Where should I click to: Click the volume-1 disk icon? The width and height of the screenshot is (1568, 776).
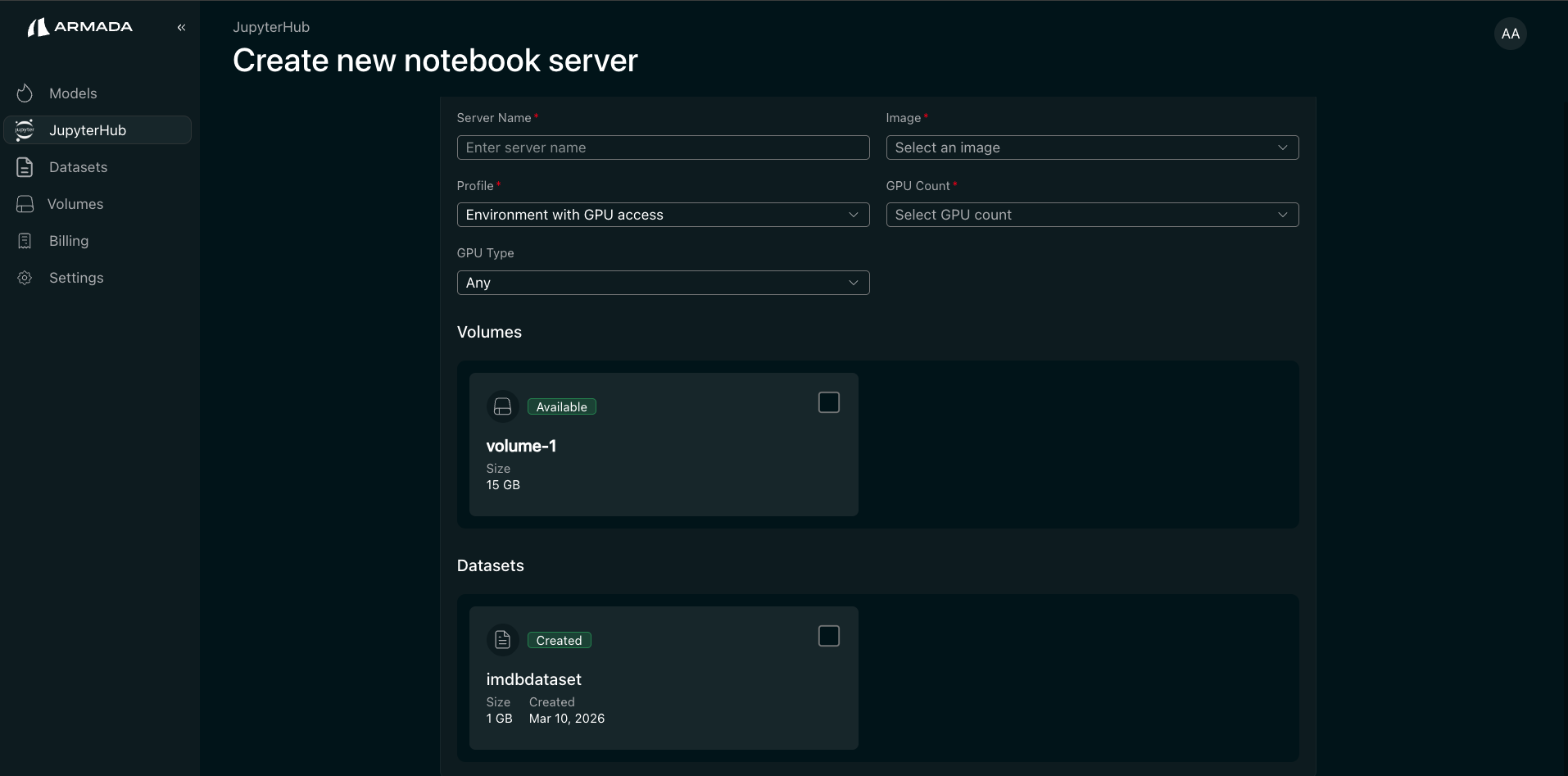[502, 406]
